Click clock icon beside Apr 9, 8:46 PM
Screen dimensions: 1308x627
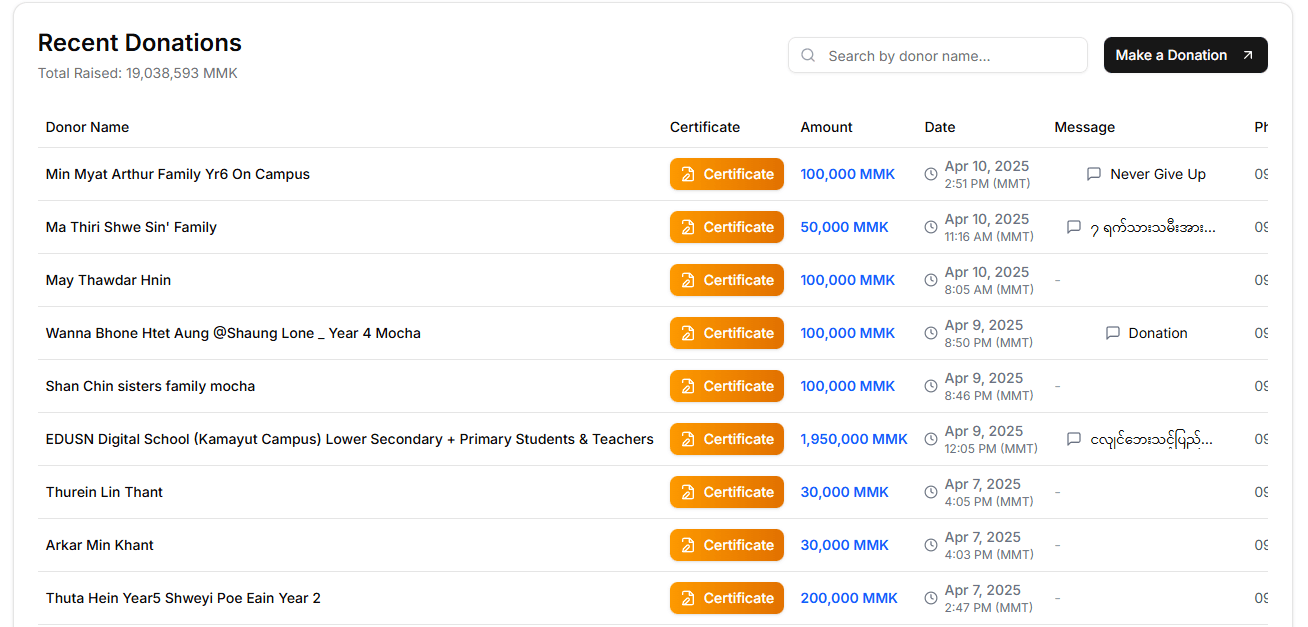(931, 386)
